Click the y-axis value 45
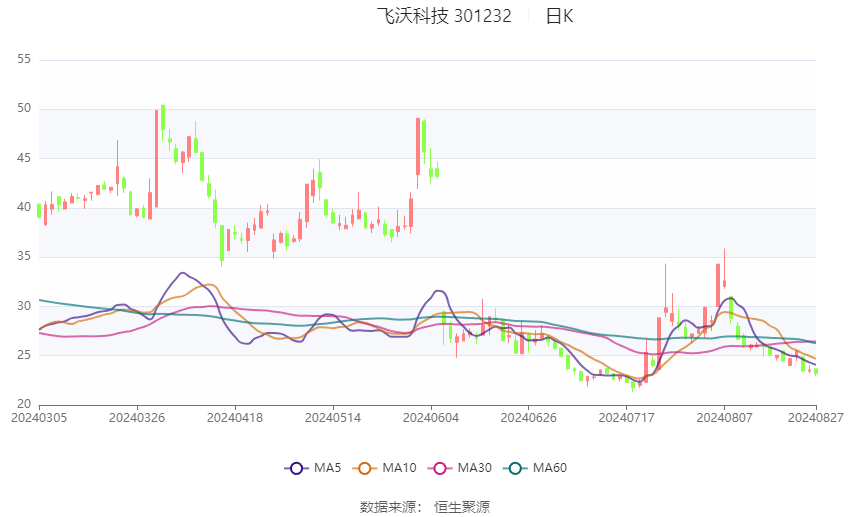850x517 pixels. pos(24,158)
